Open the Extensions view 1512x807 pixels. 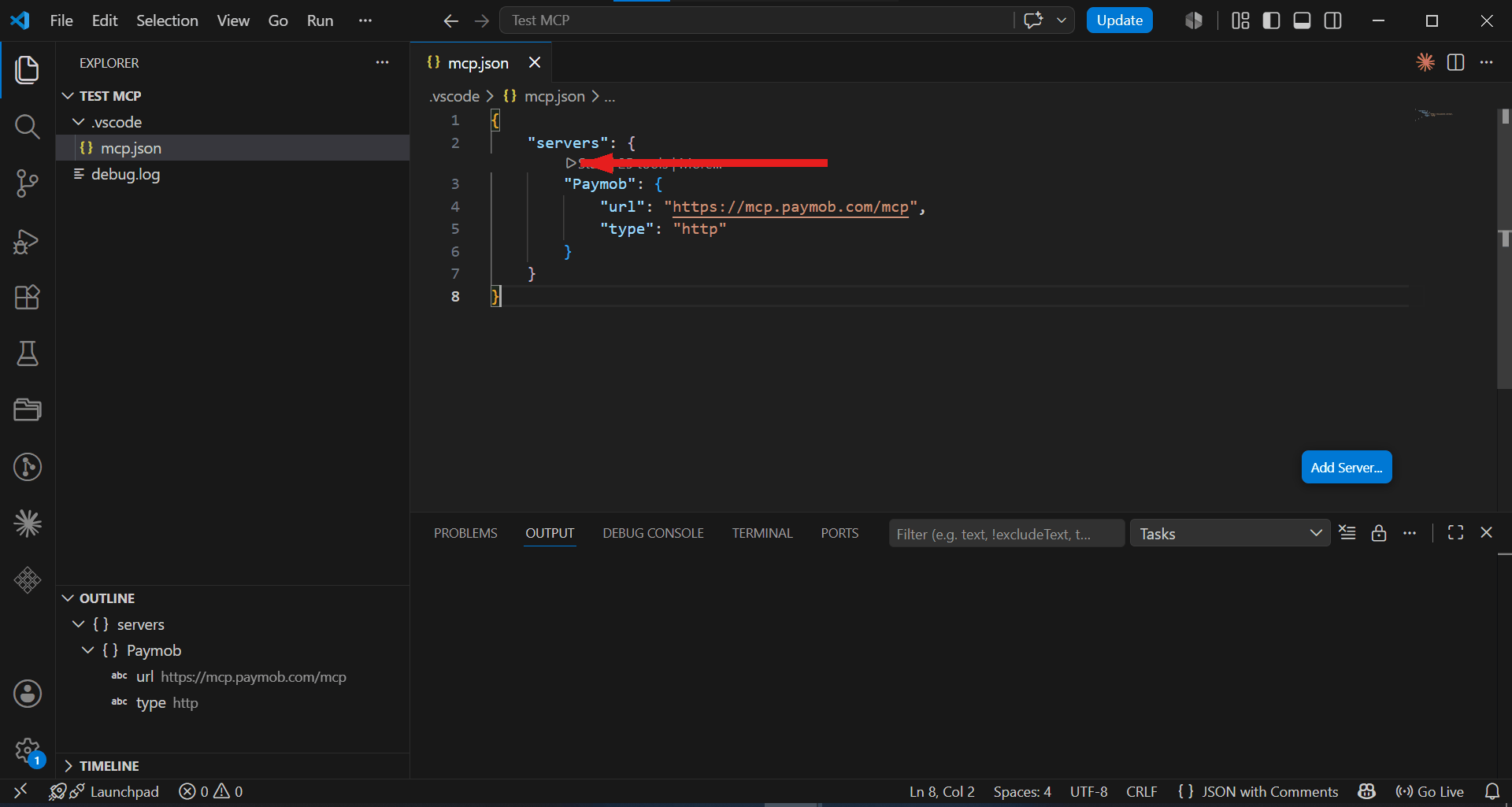[28, 297]
